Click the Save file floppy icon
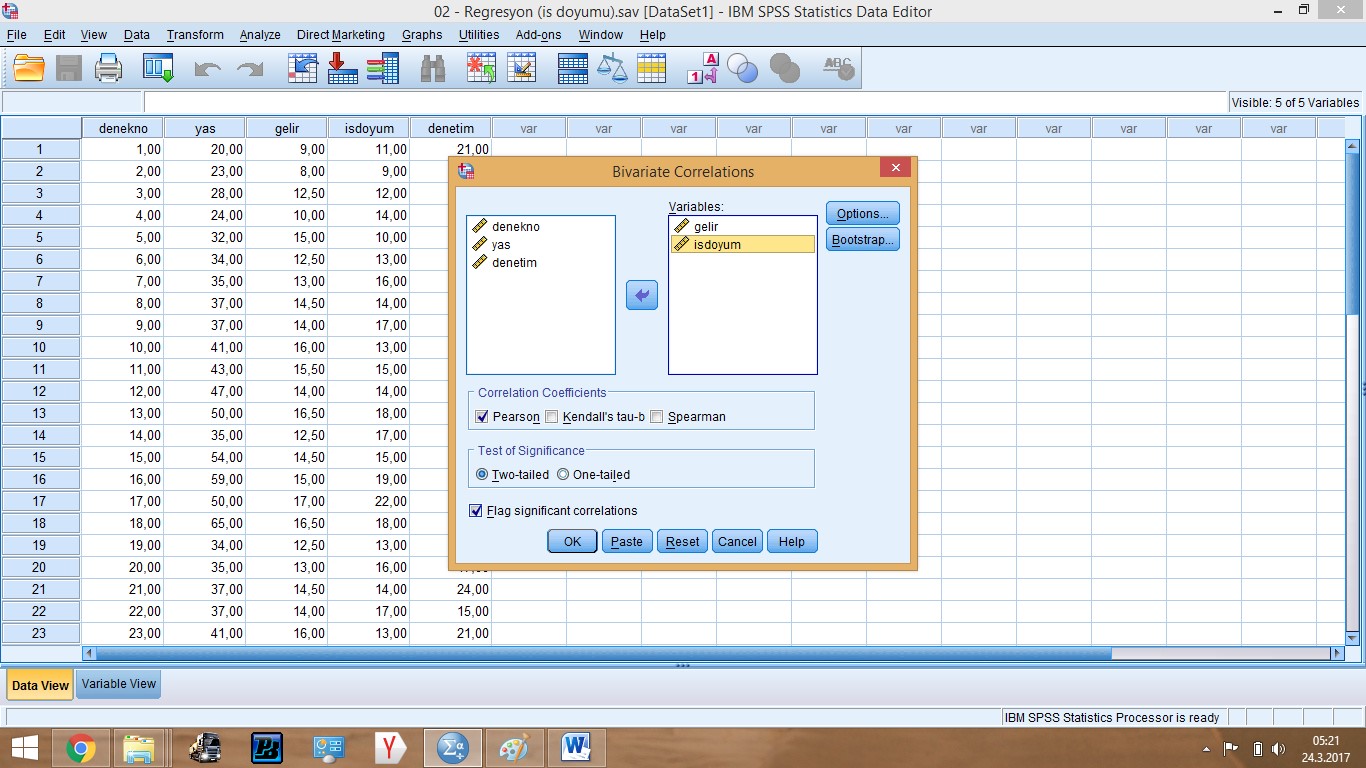Image resolution: width=1366 pixels, height=768 pixels. pyautogui.click(x=69, y=68)
